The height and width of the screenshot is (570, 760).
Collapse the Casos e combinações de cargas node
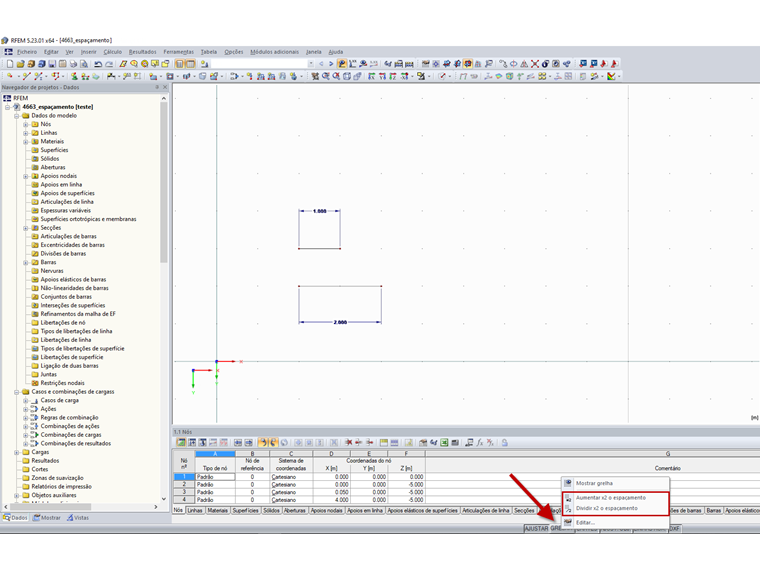pyautogui.click(x=16, y=392)
